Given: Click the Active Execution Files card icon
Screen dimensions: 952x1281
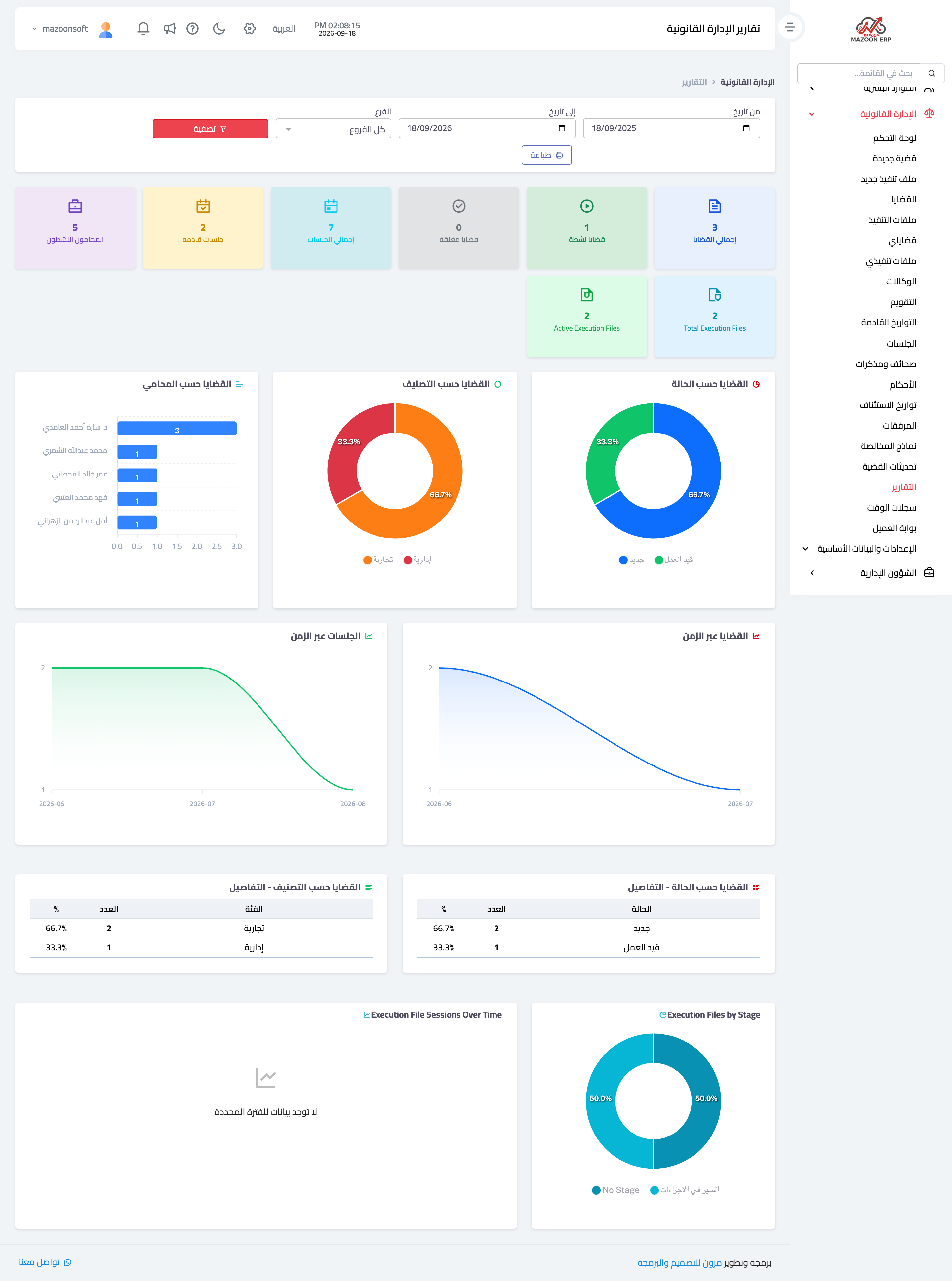Looking at the screenshot, I should point(587,295).
